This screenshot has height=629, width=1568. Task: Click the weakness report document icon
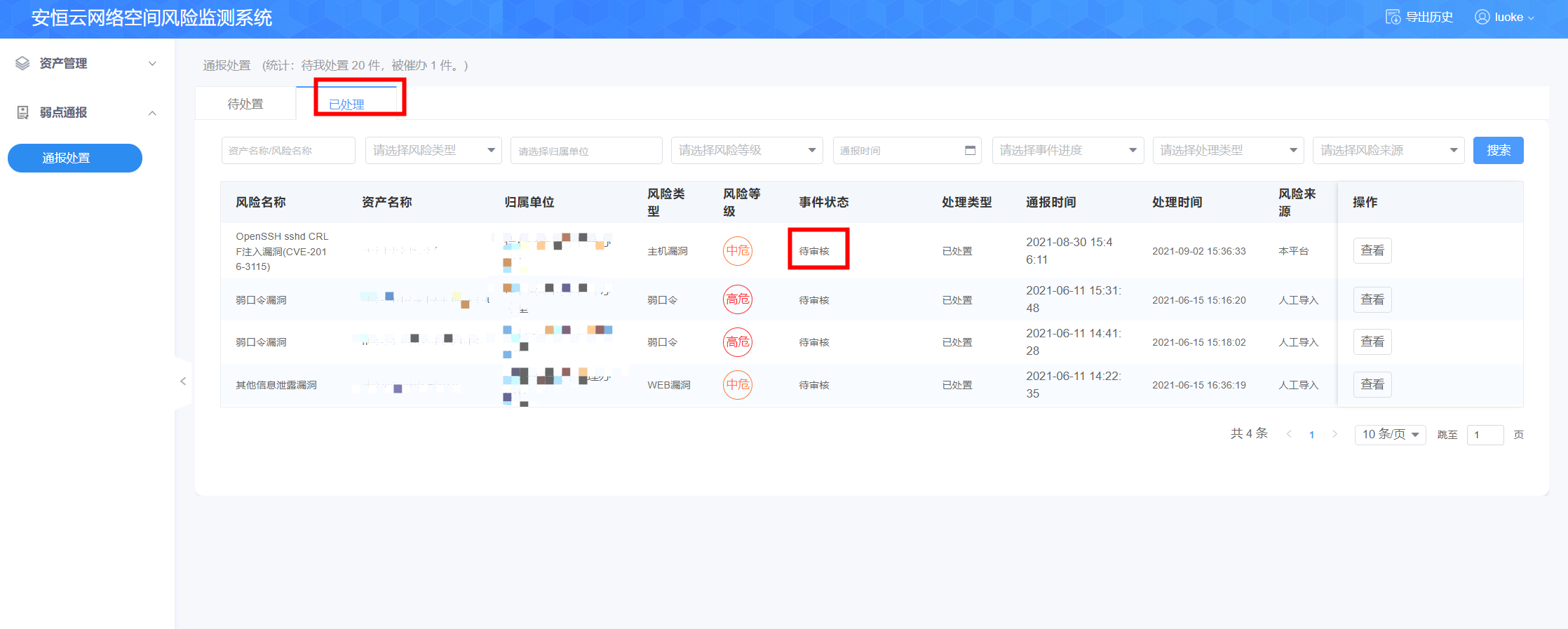(22, 112)
